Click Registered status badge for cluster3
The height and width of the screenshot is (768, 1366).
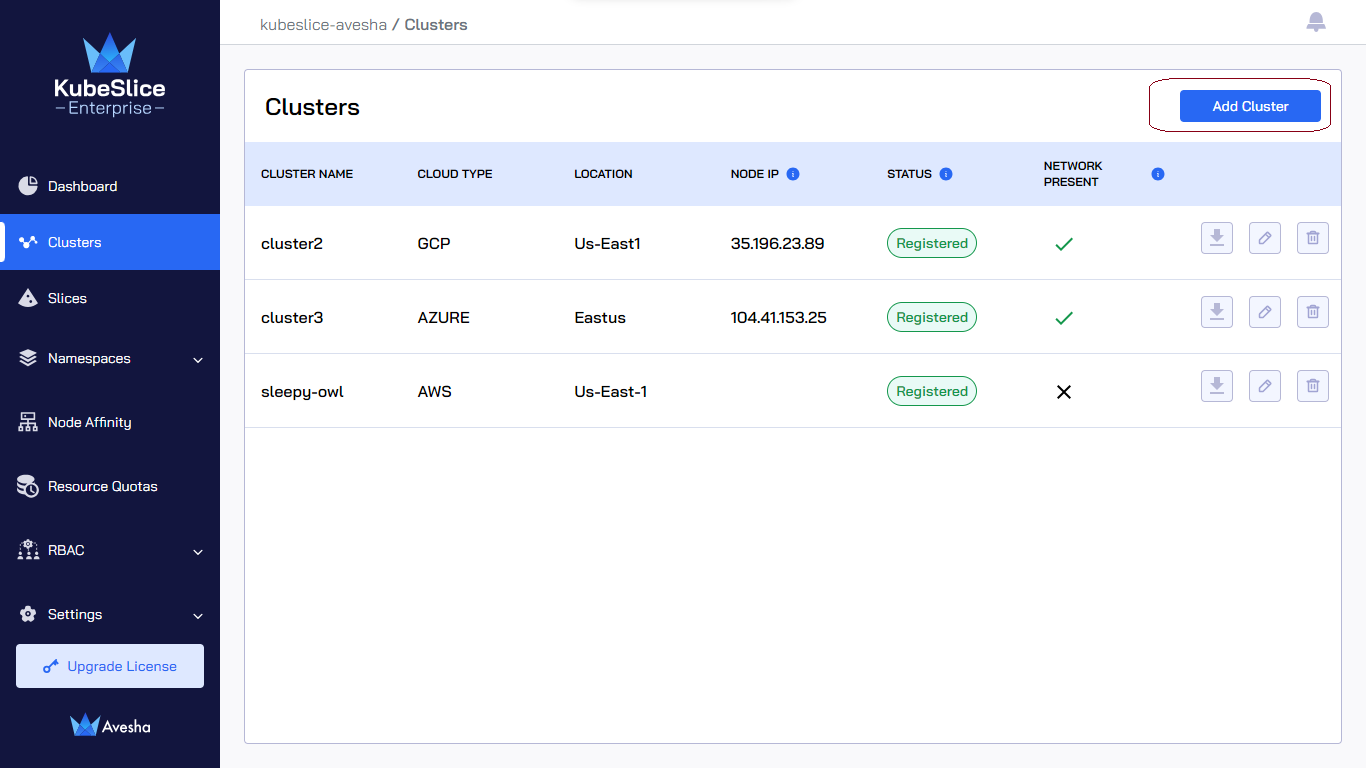[x=932, y=317]
